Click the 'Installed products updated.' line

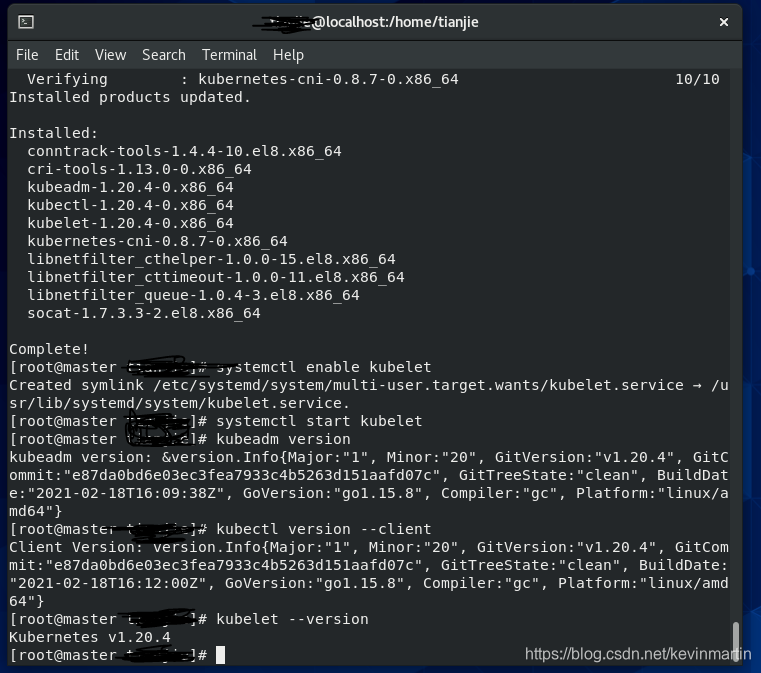130,97
